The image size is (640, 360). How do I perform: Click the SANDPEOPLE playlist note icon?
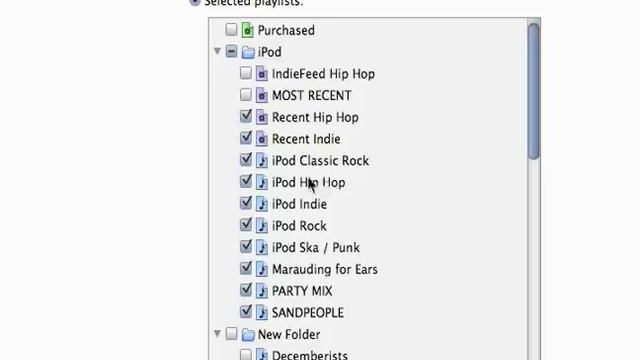point(262,313)
